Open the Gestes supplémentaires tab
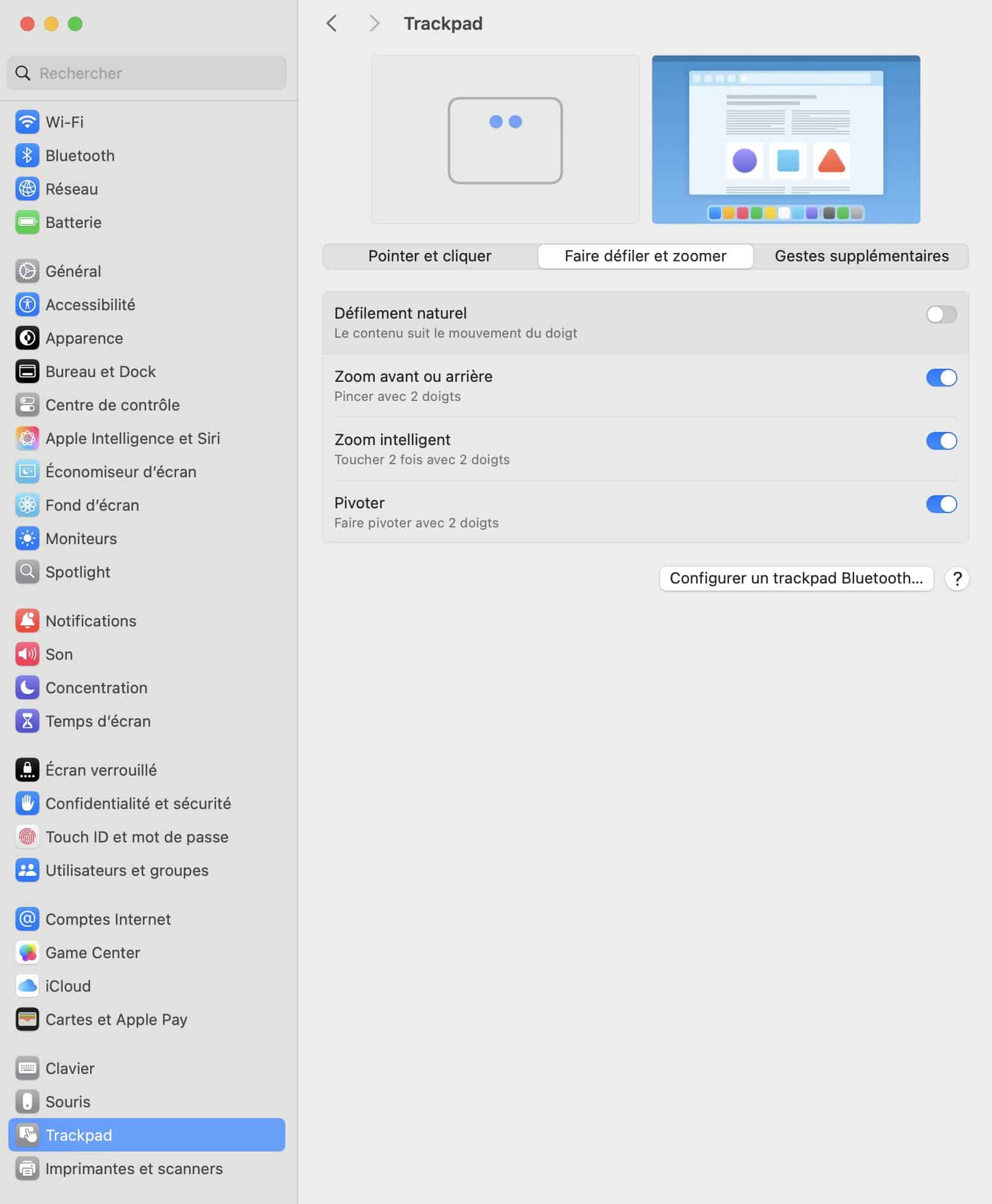The image size is (992, 1204). pyautogui.click(x=861, y=256)
